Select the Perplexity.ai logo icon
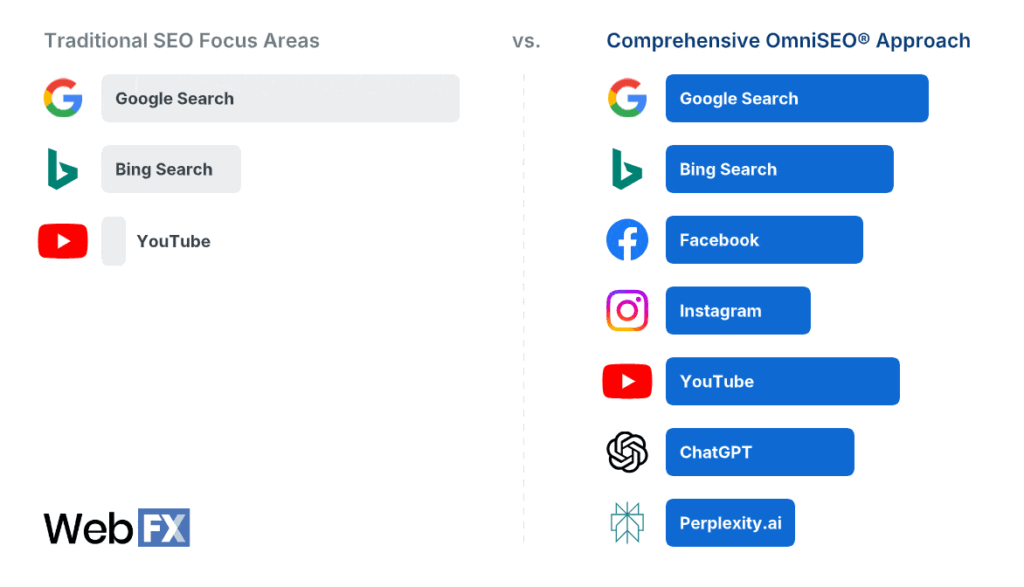This screenshot has width=1024, height=587. tap(627, 523)
